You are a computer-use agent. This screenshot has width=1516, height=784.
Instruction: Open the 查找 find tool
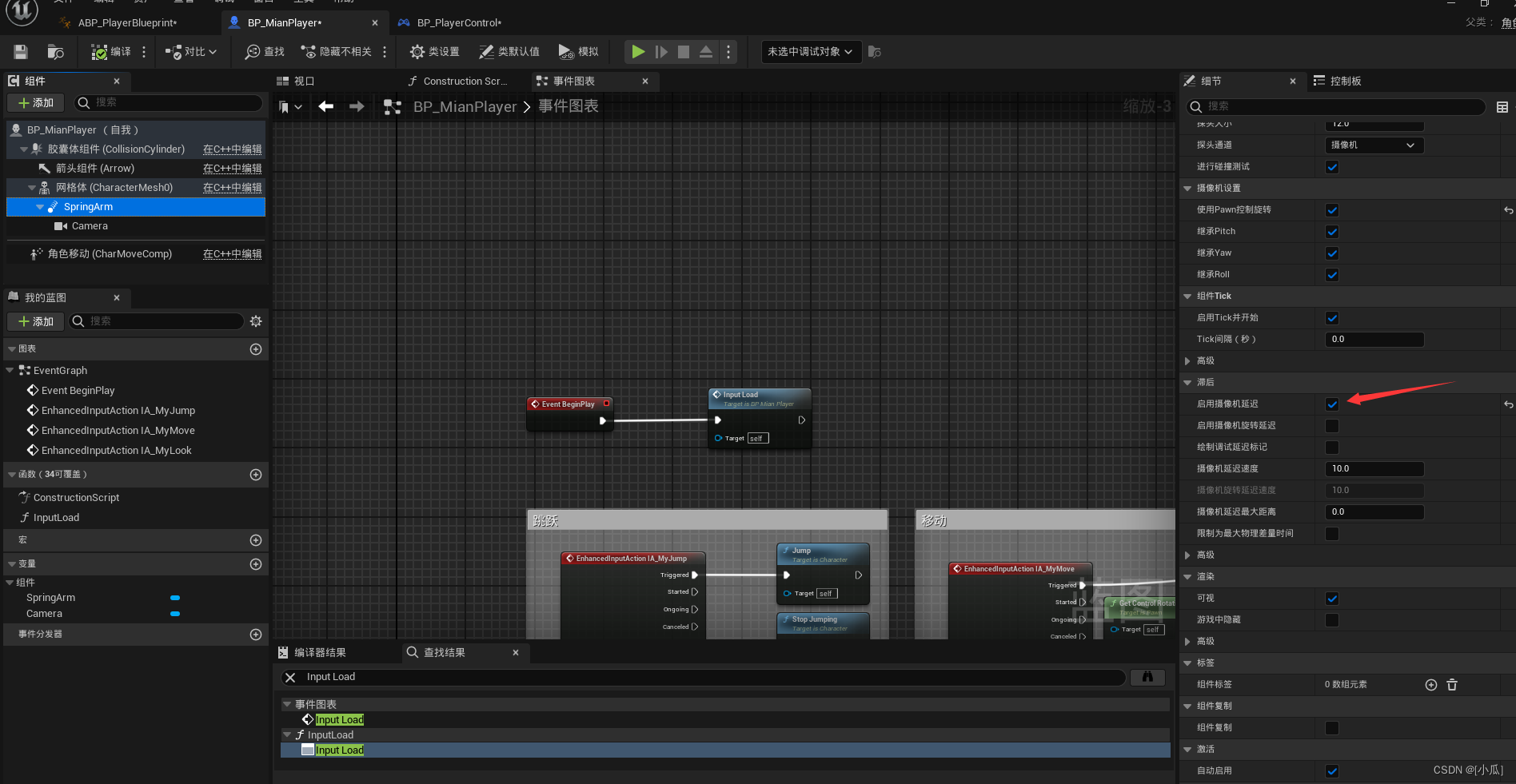[265, 52]
